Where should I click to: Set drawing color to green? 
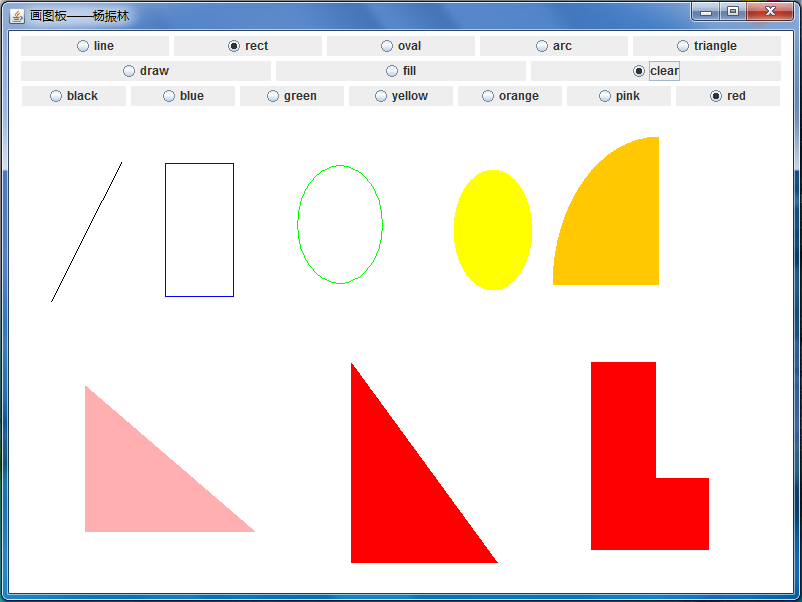[292, 96]
